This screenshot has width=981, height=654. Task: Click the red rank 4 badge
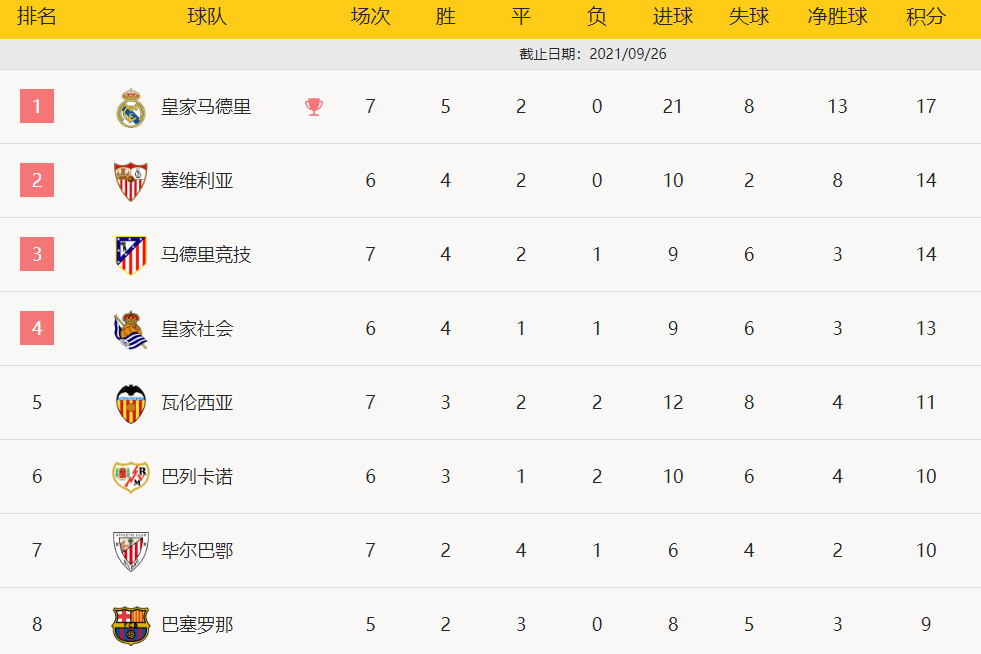tap(37, 328)
